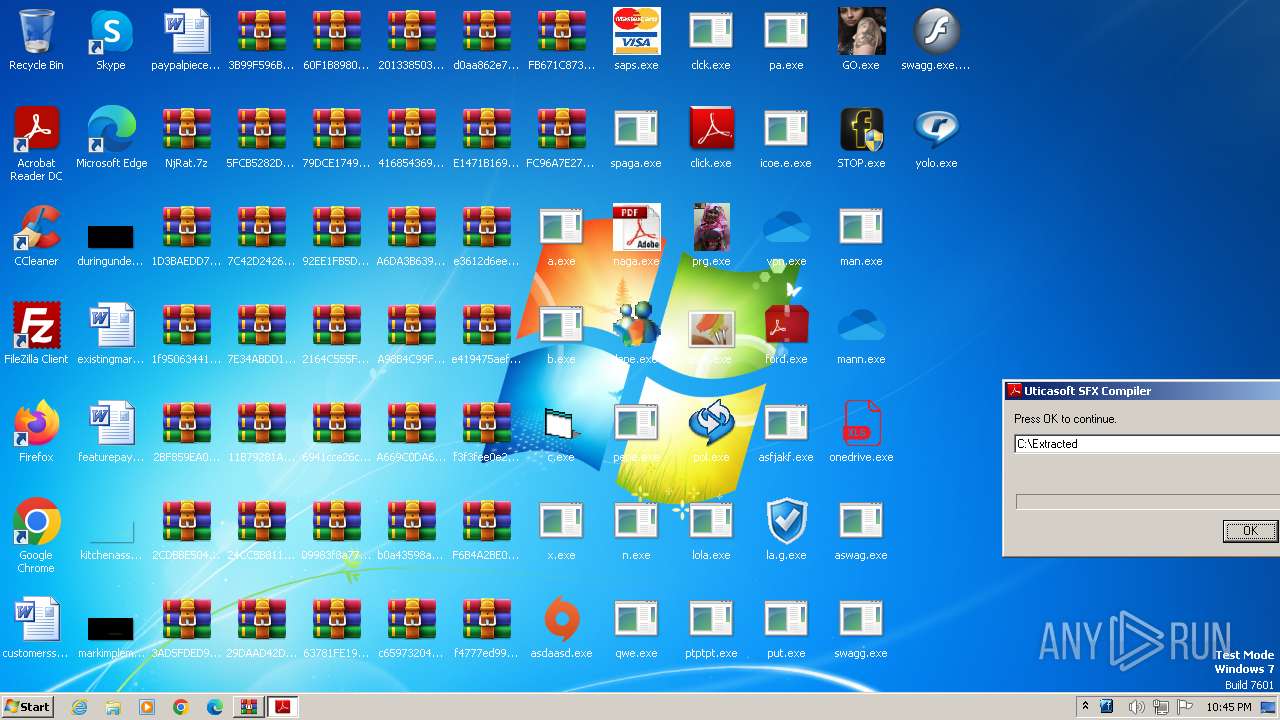Select the CCleaner desktop shortcut

coord(36,227)
